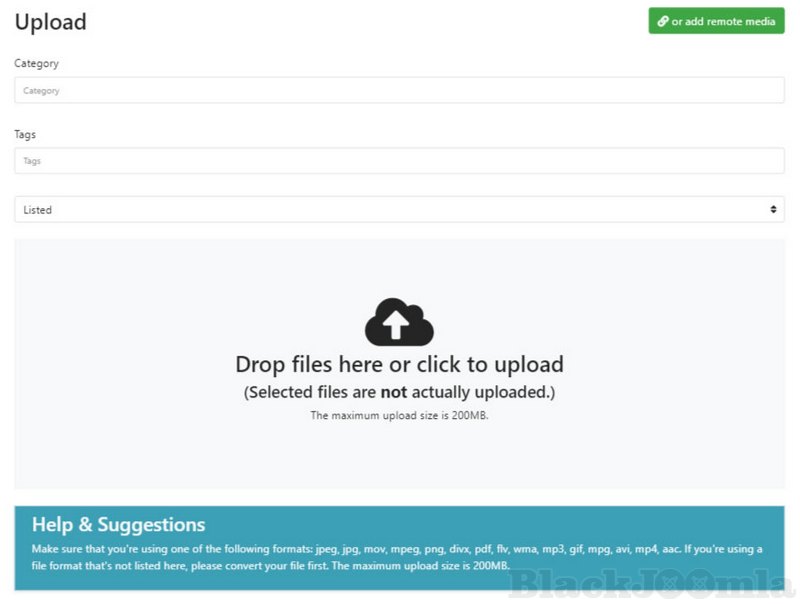This screenshot has width=800, height=604.
Task: Click the up/down arrows on Listed selector
Action: [x=773, y=209]
